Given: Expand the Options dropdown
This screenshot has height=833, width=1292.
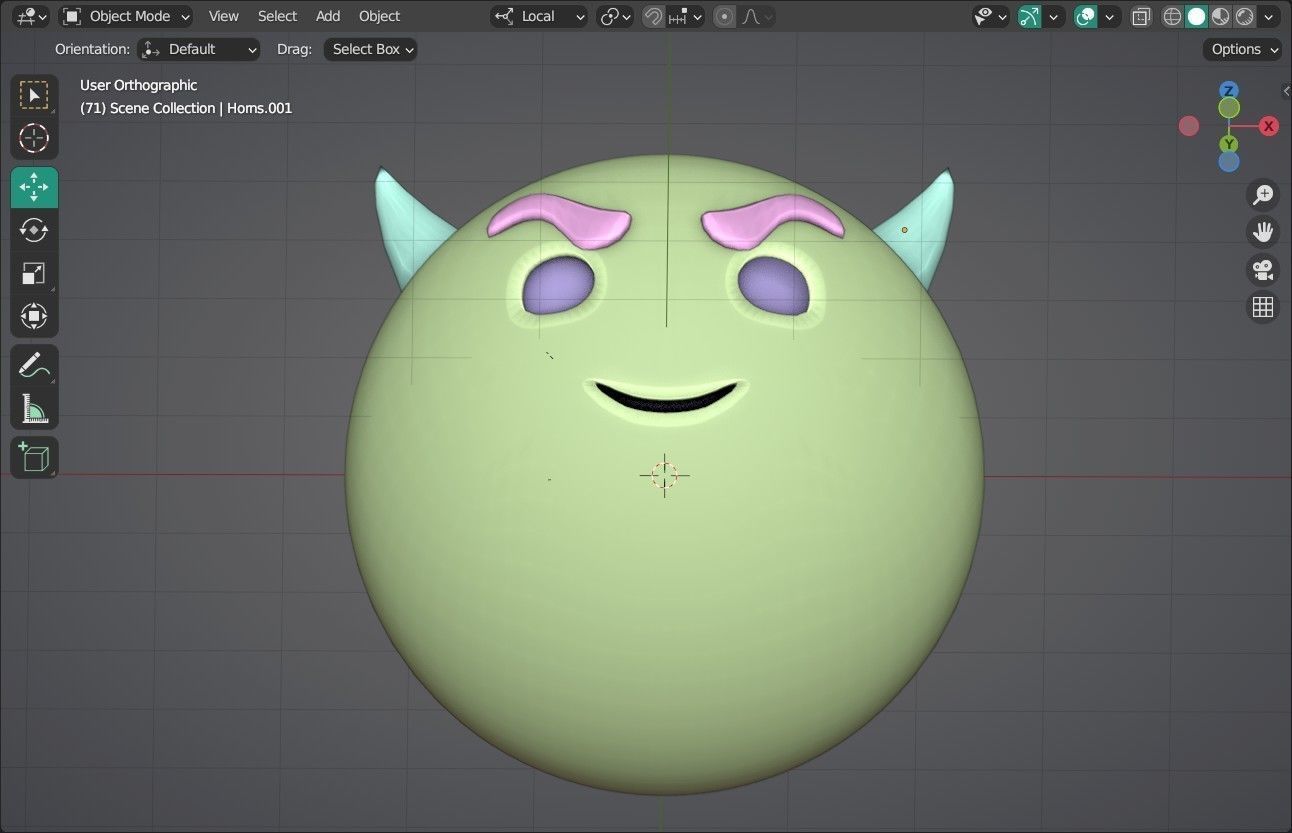Looking at the screenshot, I should (1243, 49).
